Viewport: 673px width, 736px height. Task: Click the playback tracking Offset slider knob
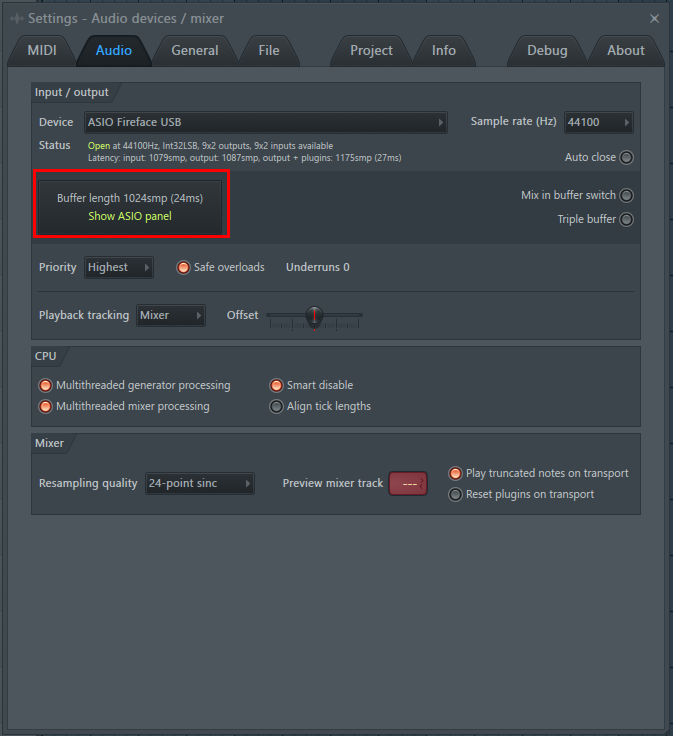pos(314,316)
